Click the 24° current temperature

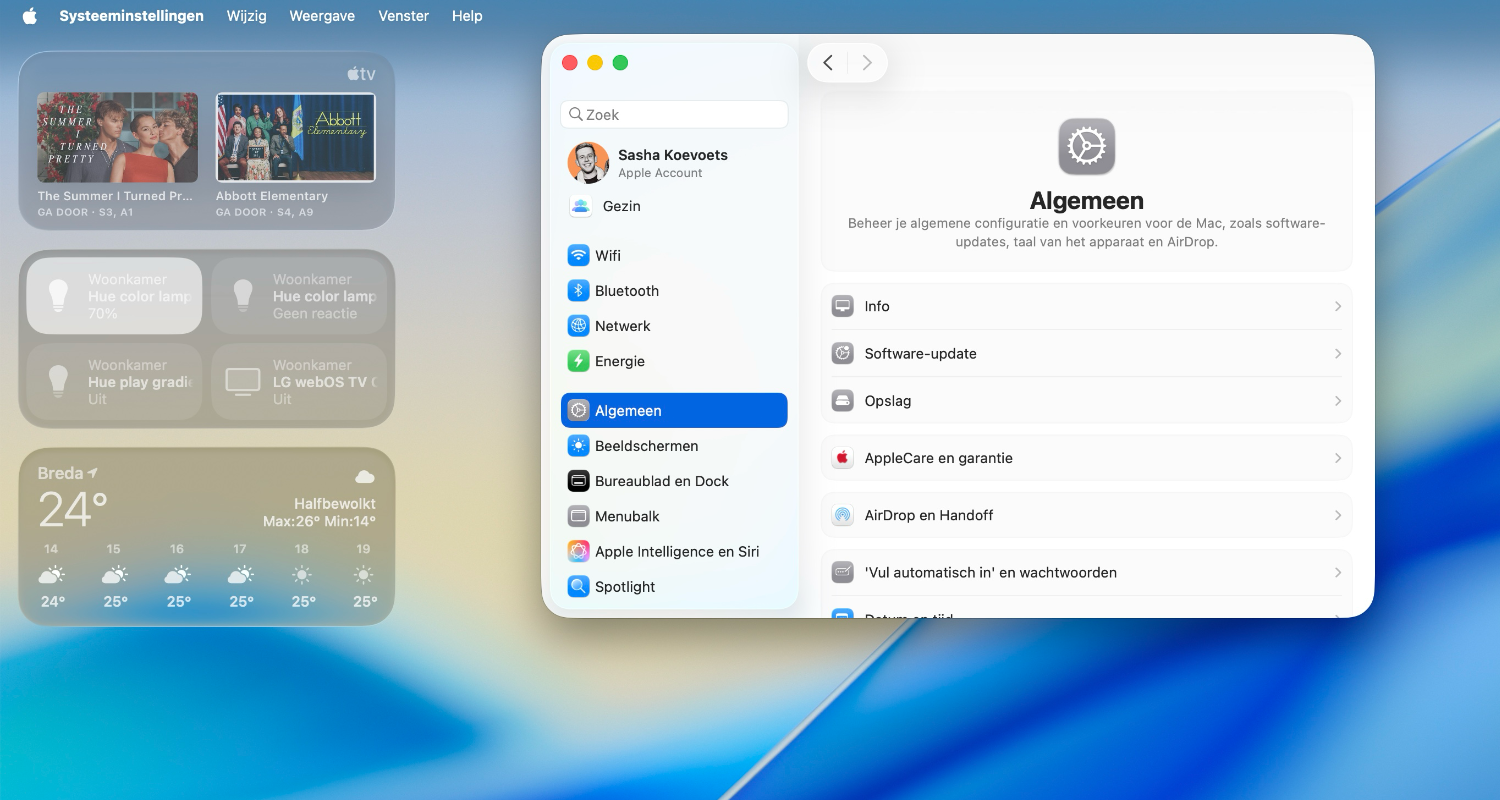point(73,510)
